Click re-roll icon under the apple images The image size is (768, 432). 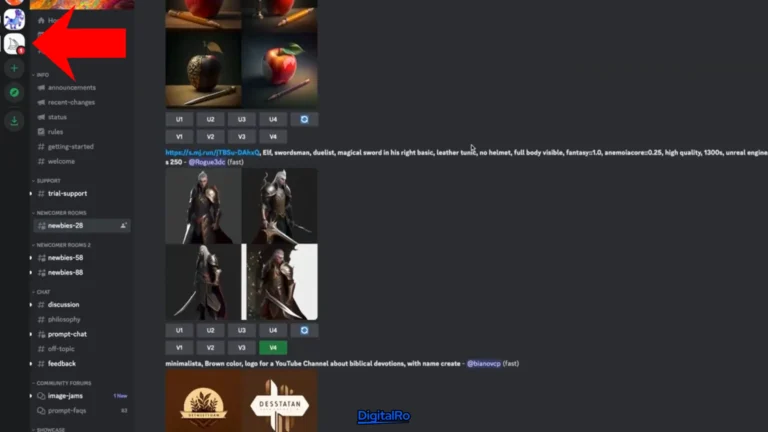(x=303, y=119)
